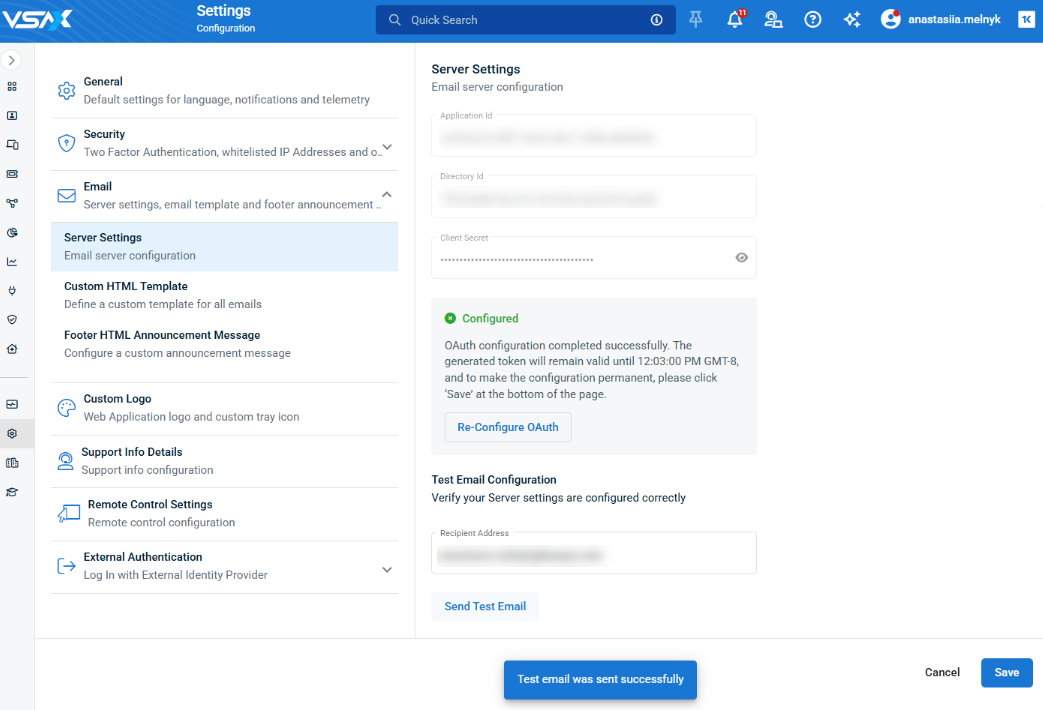Image resolution: width=1043 pixels, height=710 pixels.
Task: Click the AI sparkle icon
Action: [x=852, y=20]
